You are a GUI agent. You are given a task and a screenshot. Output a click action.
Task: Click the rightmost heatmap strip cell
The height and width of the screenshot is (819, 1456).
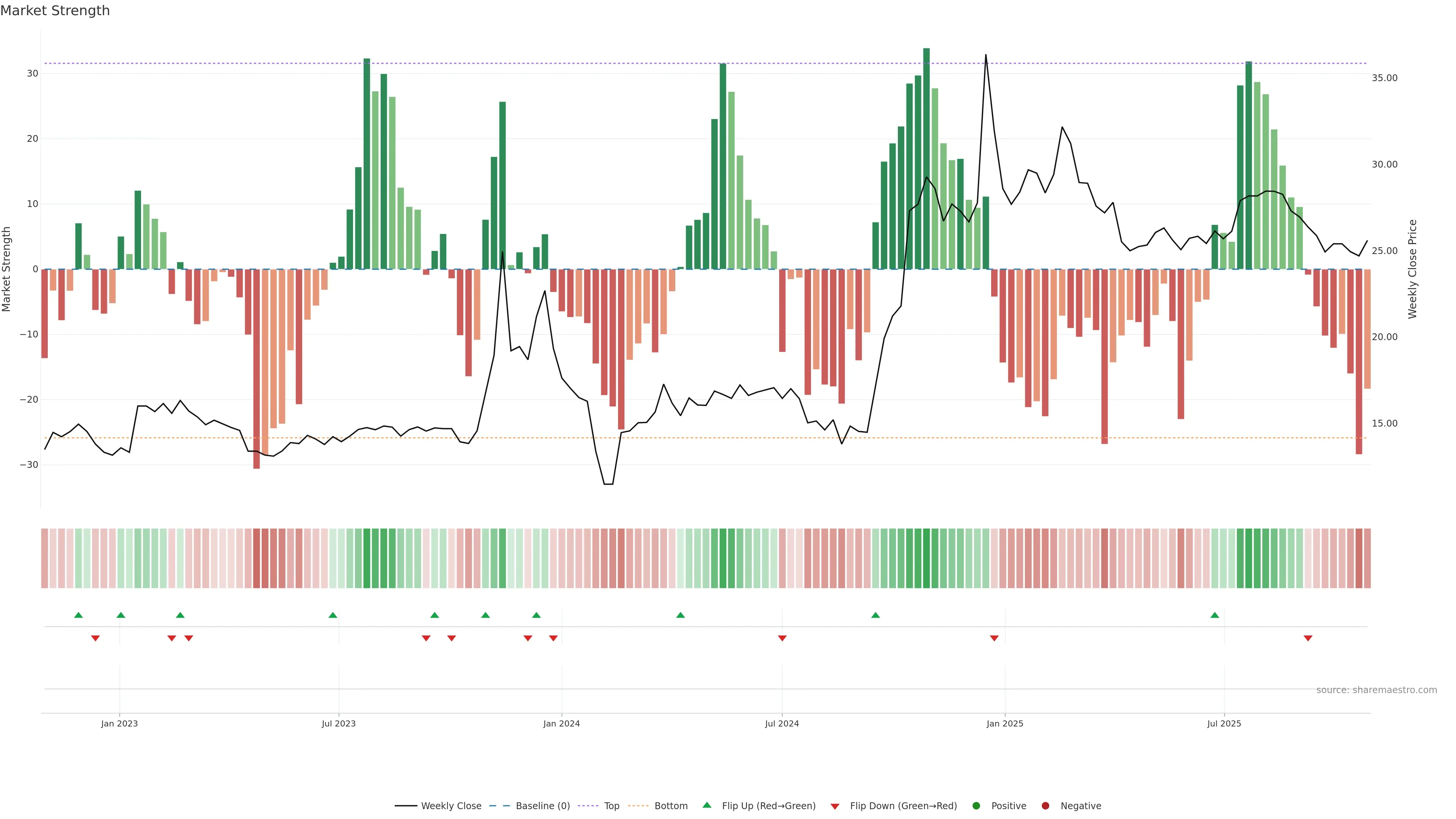1367,559
